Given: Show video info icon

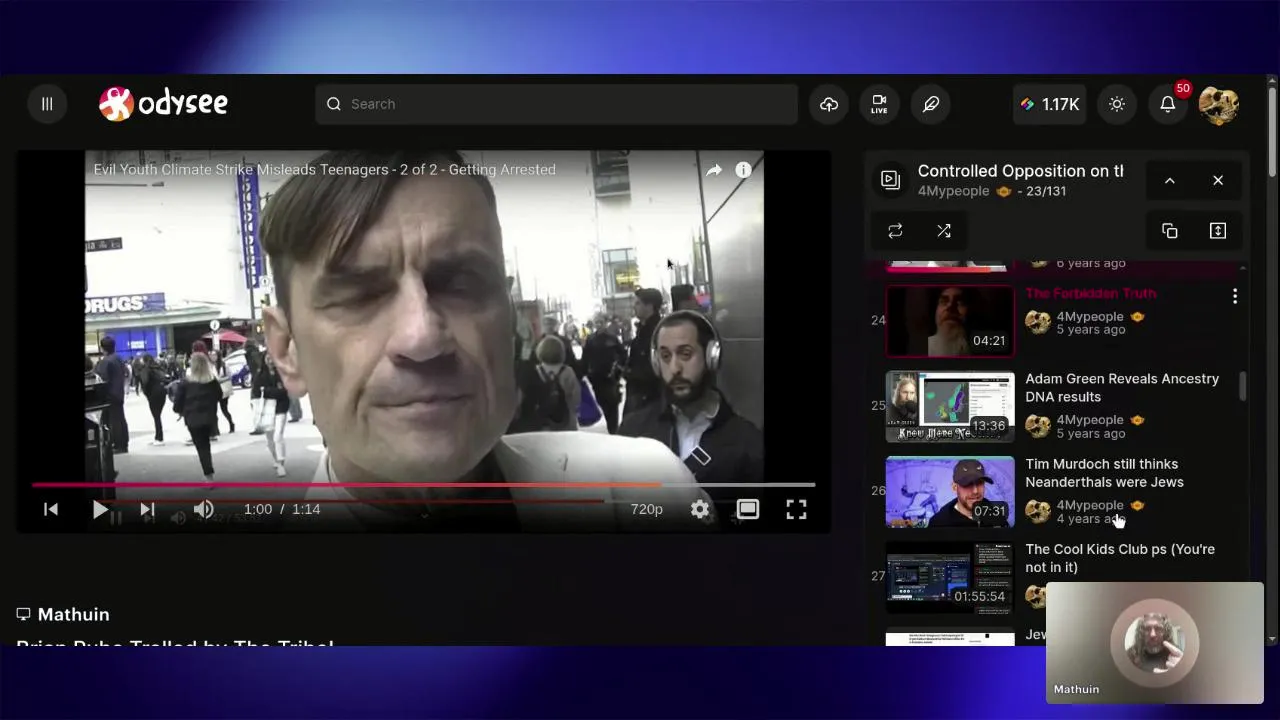Looking at the screenshot, I should pyautogui.click(x=743, y=170).
